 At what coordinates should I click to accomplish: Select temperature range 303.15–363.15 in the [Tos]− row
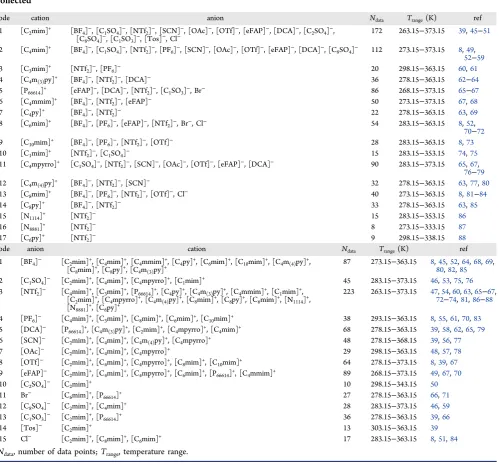pyautogui.click(x=394, y=428)
